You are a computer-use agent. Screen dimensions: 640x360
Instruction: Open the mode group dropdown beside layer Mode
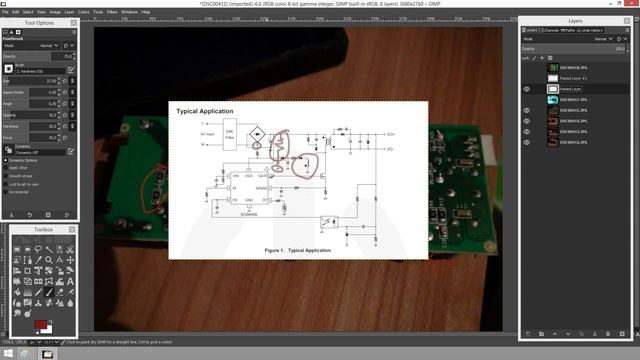(x=622, y=39)
